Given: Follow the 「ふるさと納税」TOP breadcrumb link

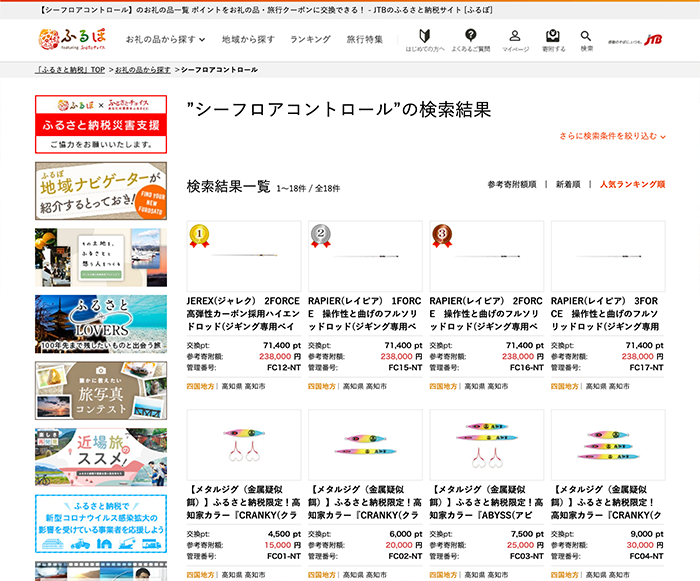Looking at the screenshot, I should click(70, 70).
